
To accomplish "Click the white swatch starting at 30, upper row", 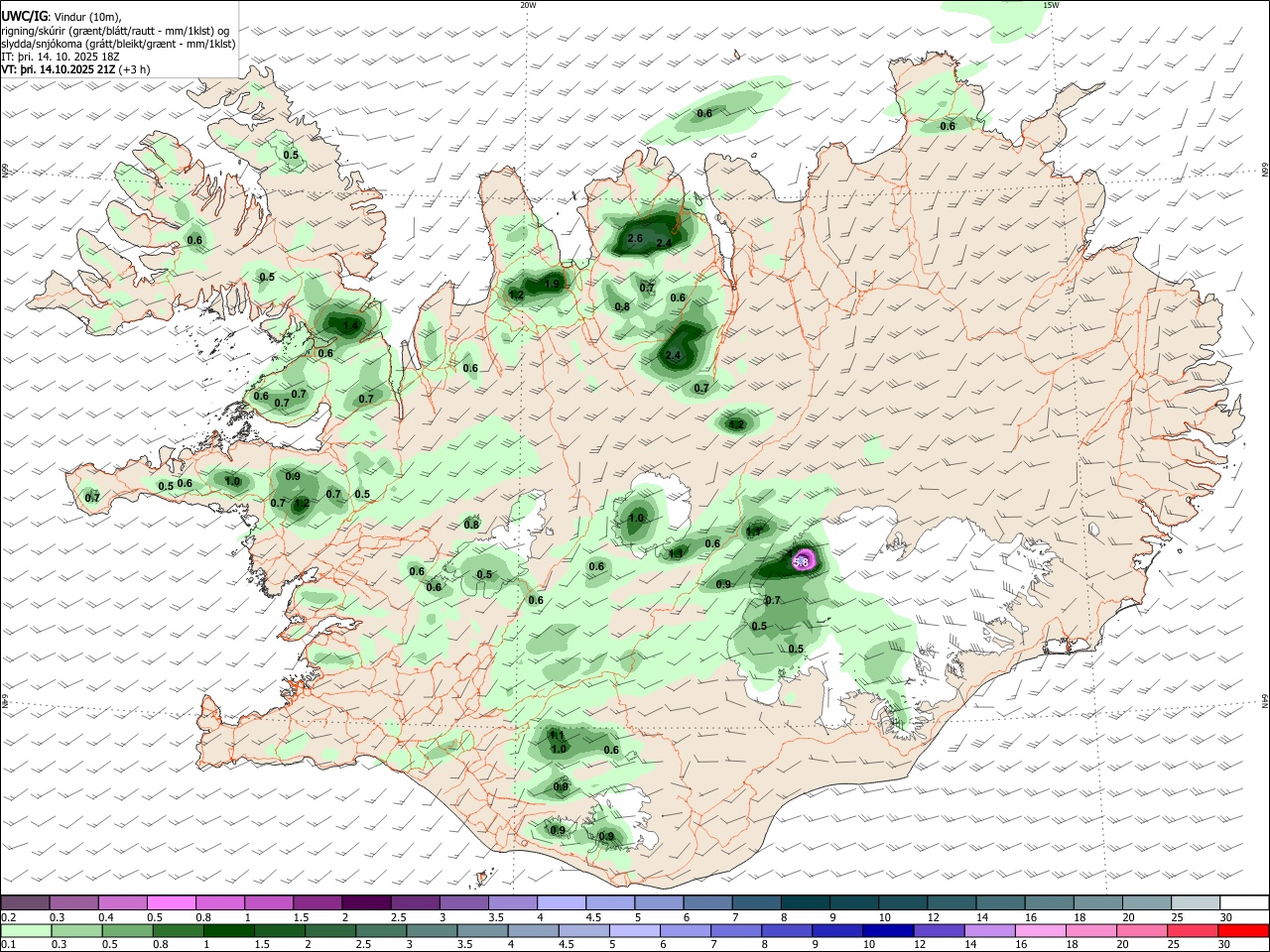I will (x=1244, y=902).
